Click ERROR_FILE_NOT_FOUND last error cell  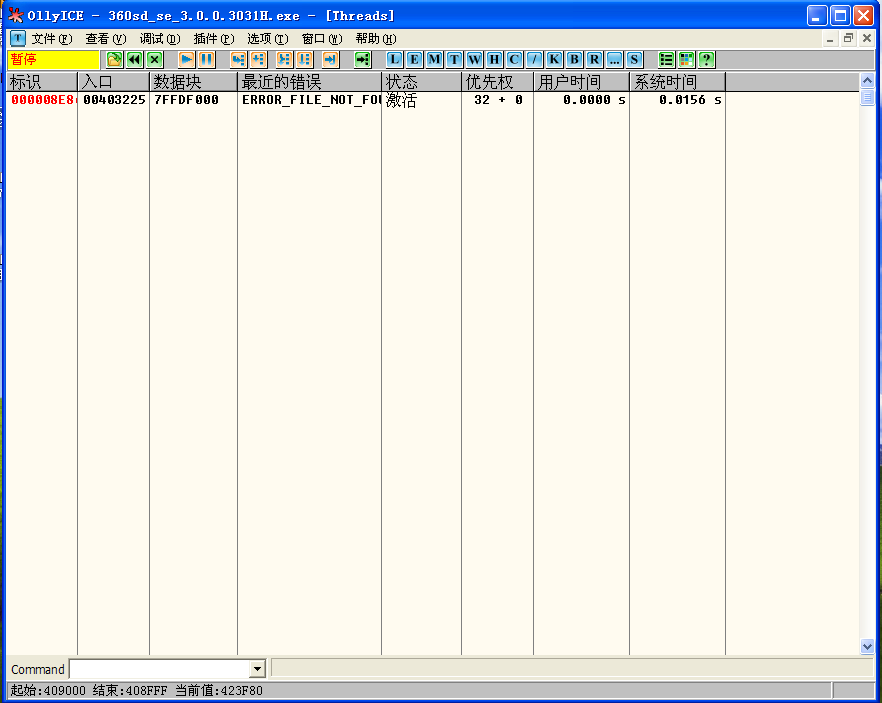pyautogui.click(x=311, y=100)
